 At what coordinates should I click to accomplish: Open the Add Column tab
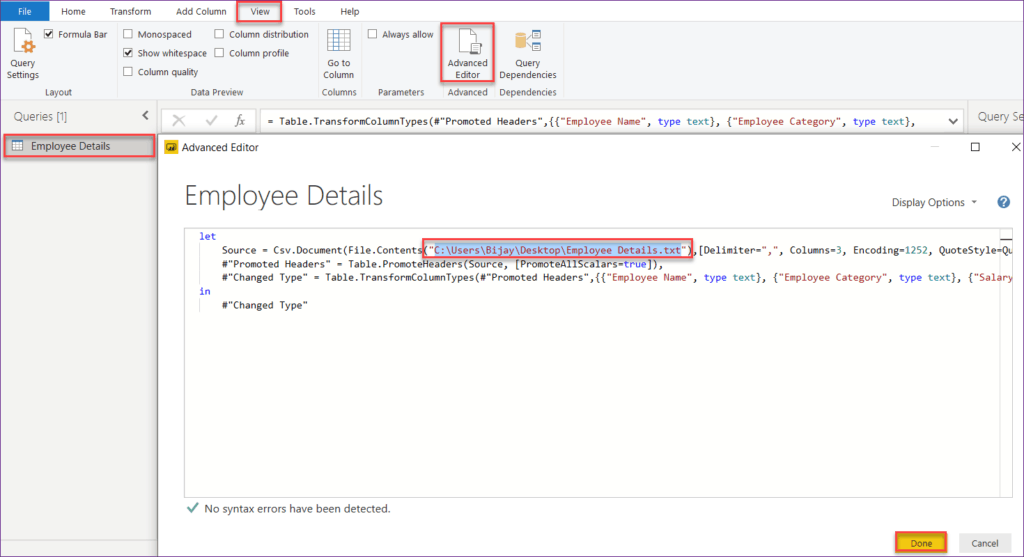click(x=201, y=11)
